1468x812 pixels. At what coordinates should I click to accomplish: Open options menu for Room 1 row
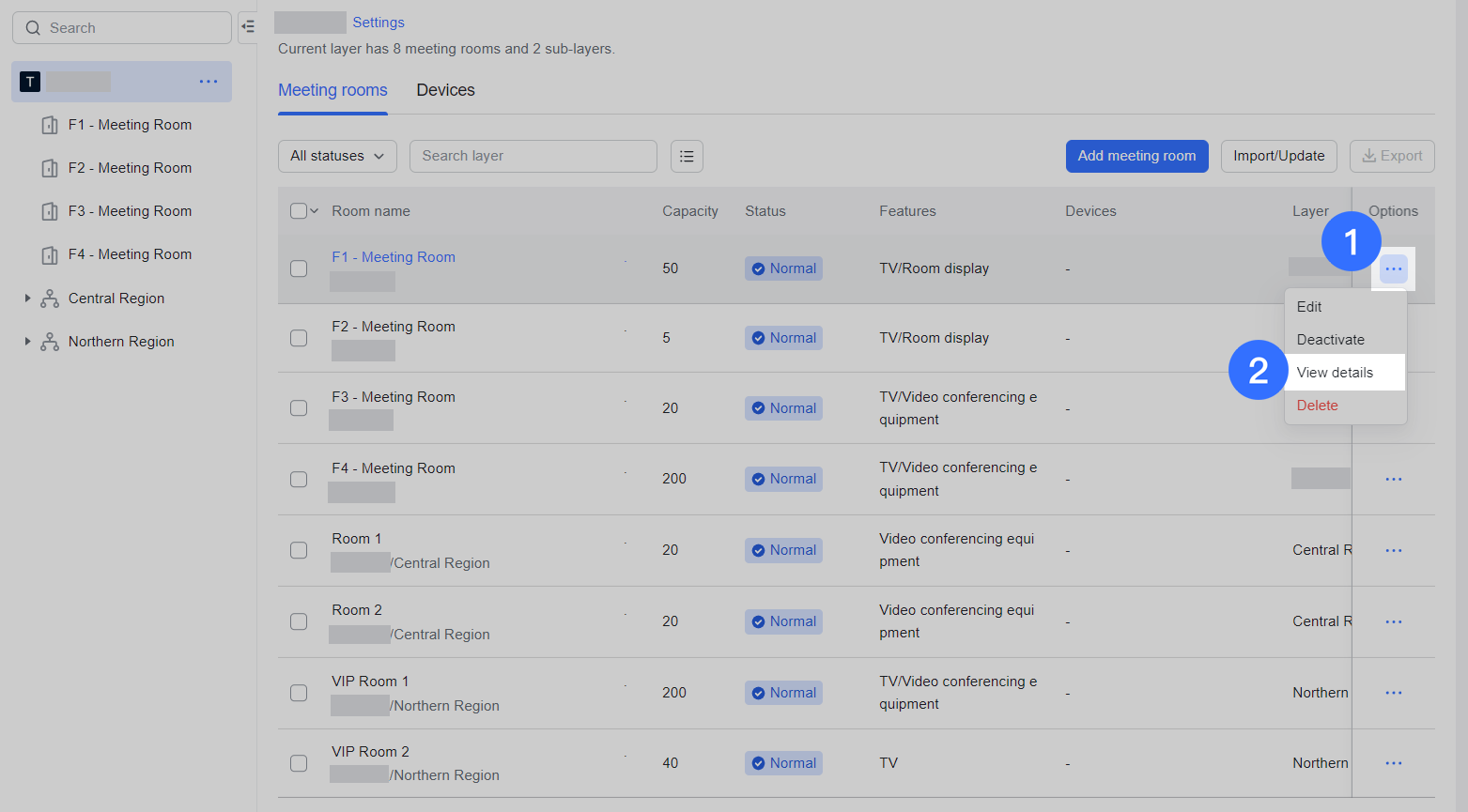(x=1394, y=550)
